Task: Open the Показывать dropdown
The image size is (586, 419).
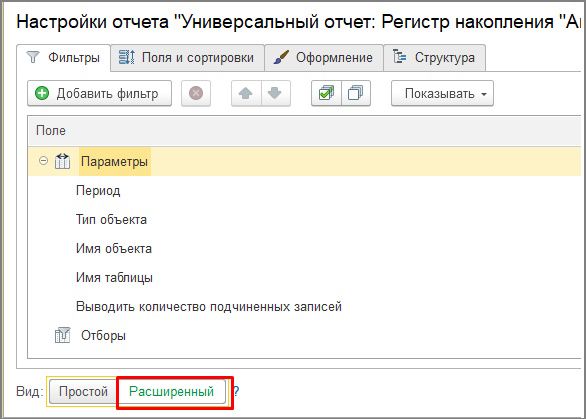Action: click(x=442, y=93)
